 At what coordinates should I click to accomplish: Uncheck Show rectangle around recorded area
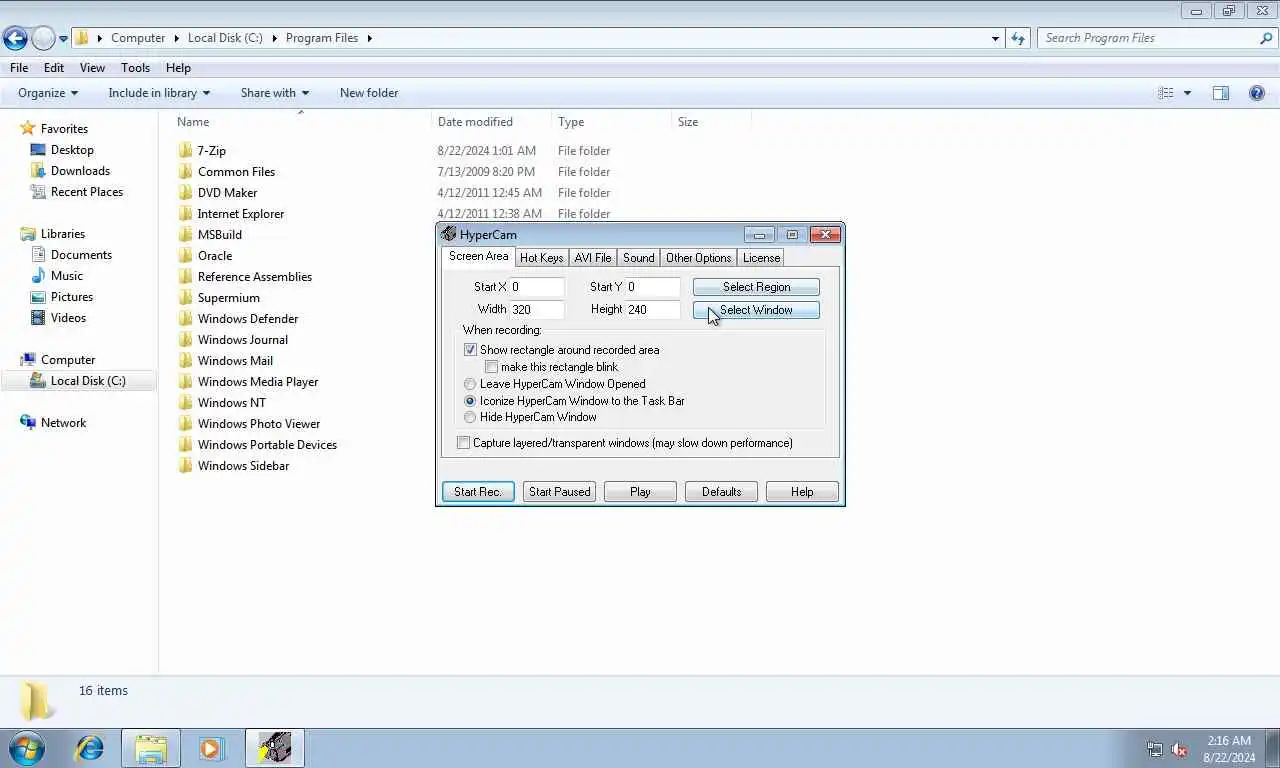(470, 350)
